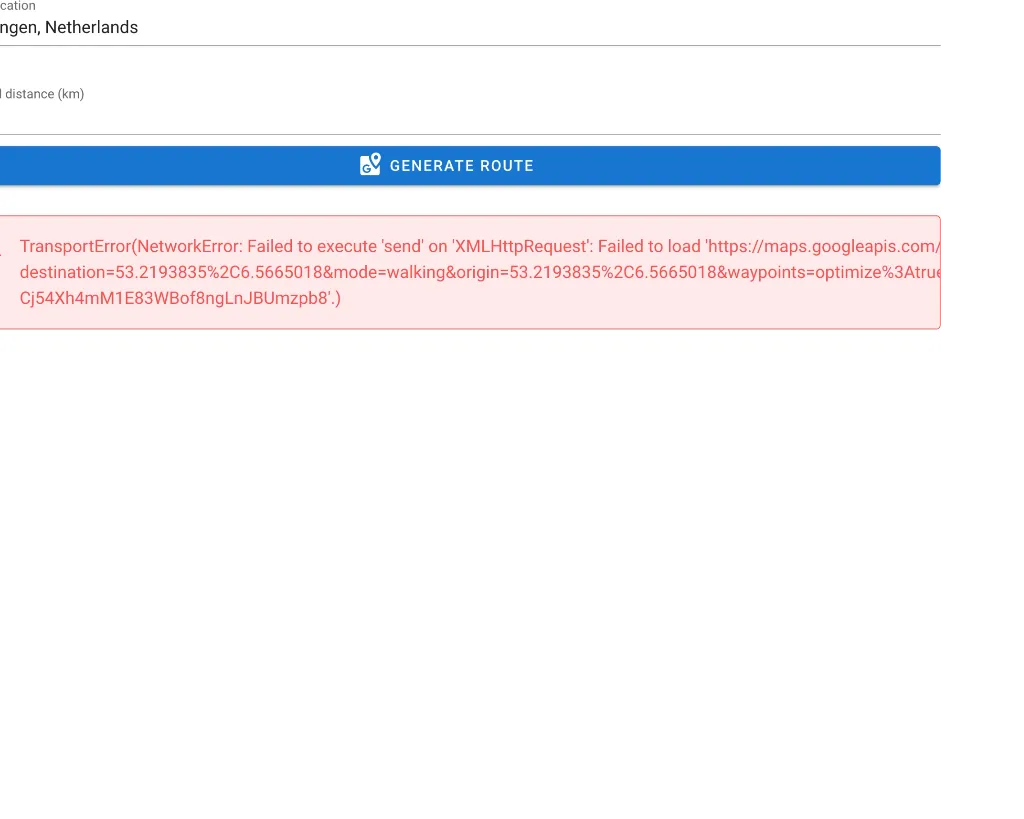Click the 'TransportError' word in the alert
The height and width of the screenshot is (819, 1024).
click(75, 246)
